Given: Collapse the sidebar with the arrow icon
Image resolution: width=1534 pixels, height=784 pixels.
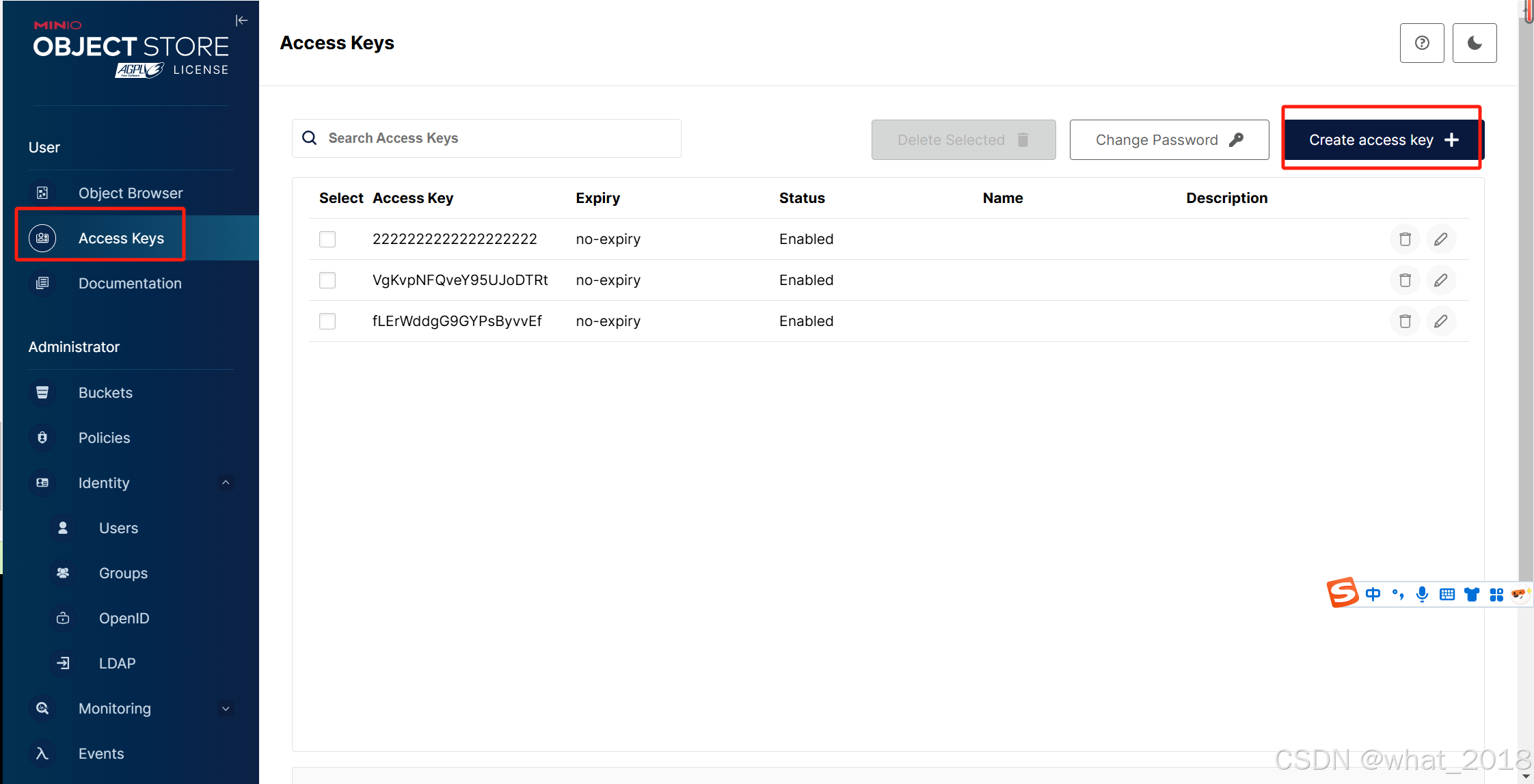Looking at the screenshot, I should point(241,21).
